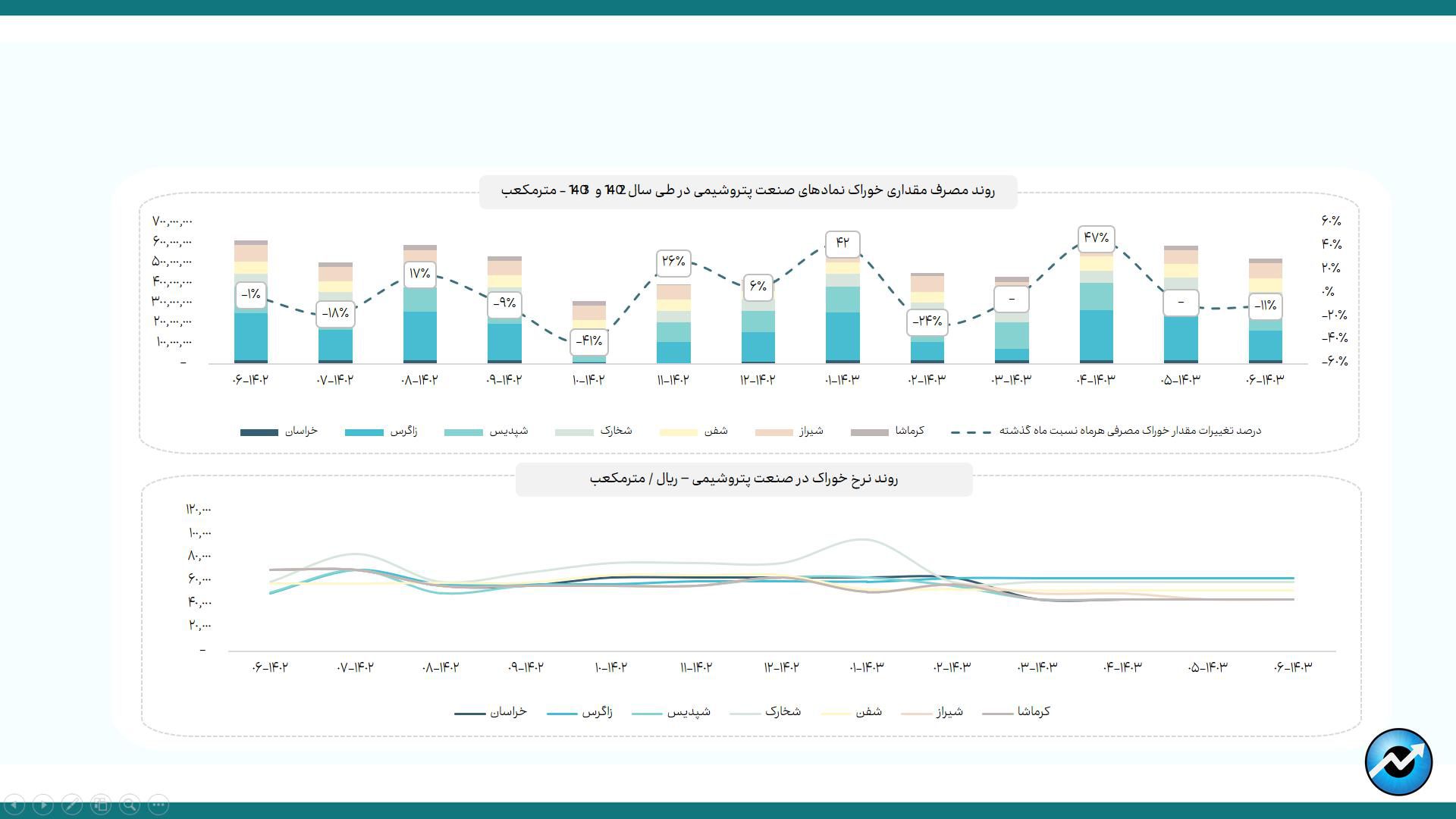Click the feedstock rate line chart title
The height and width of the screenshot is (819, 1456).
click(744, 479)
